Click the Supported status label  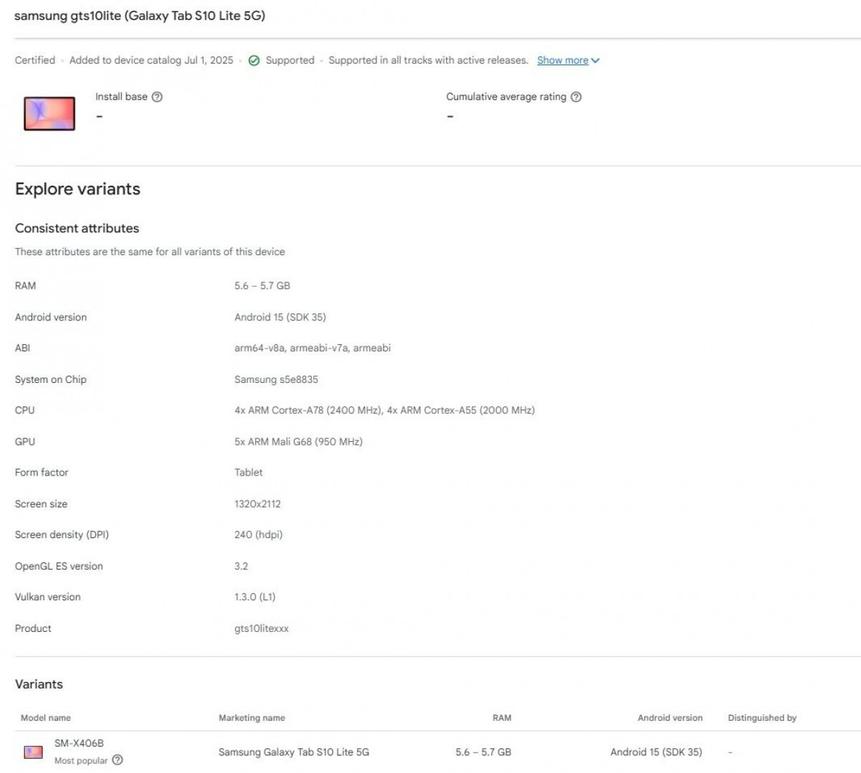click(290, 60)
